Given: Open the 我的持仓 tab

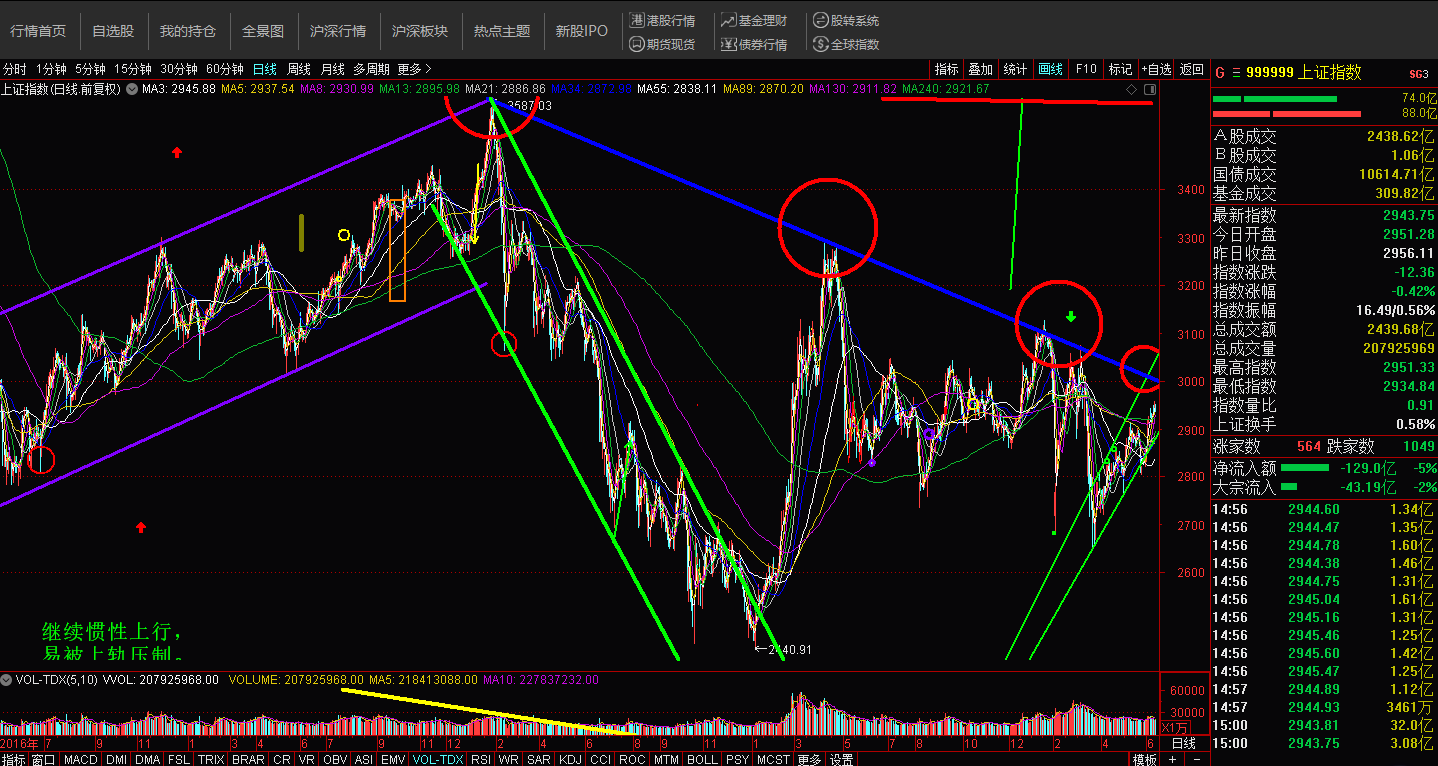Looking at the screenshot, I should pos(188,31).
